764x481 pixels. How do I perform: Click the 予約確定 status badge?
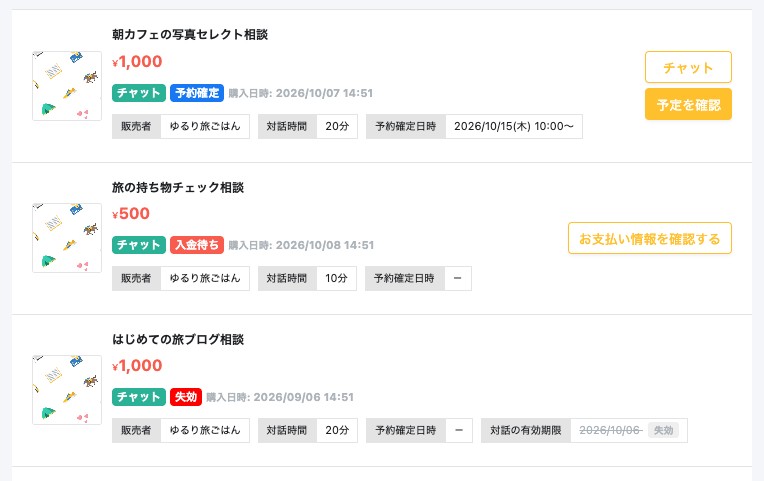[x=197, y=93]
